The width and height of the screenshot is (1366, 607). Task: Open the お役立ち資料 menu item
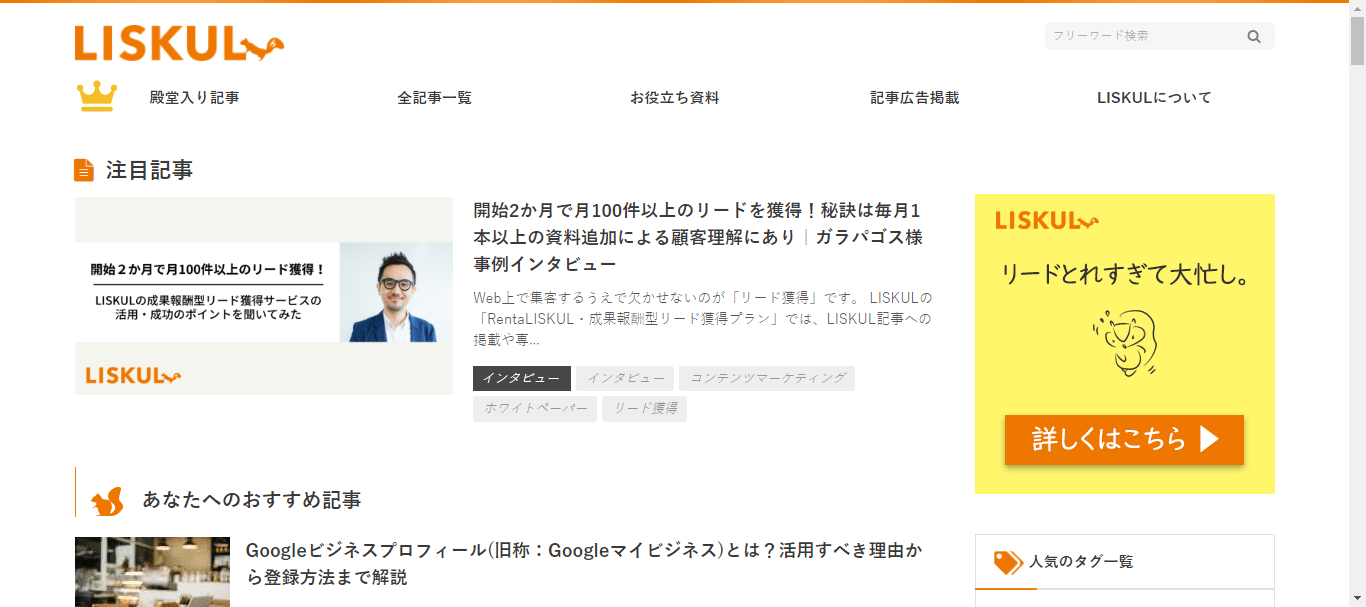[674, 98]
